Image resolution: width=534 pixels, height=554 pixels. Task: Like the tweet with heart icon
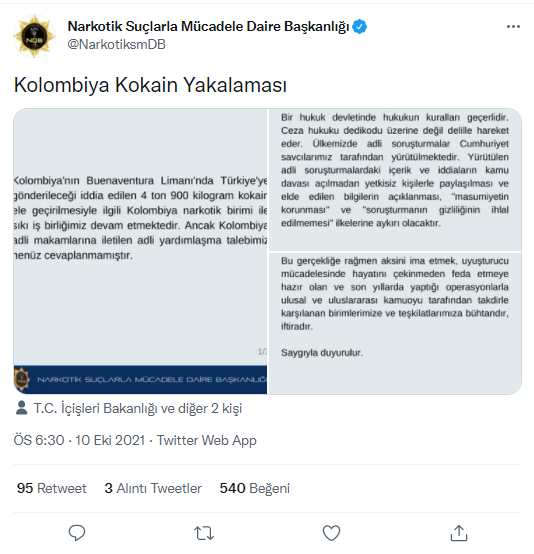[x=331, y=533]
